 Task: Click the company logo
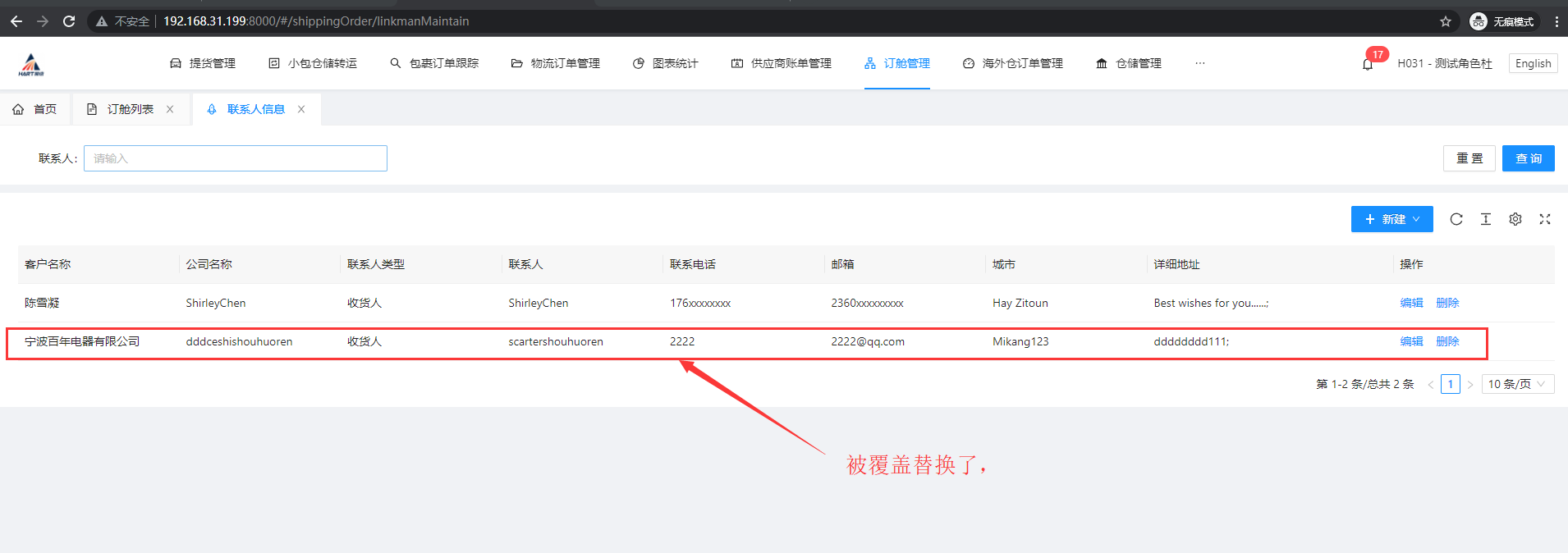point(31,64)
